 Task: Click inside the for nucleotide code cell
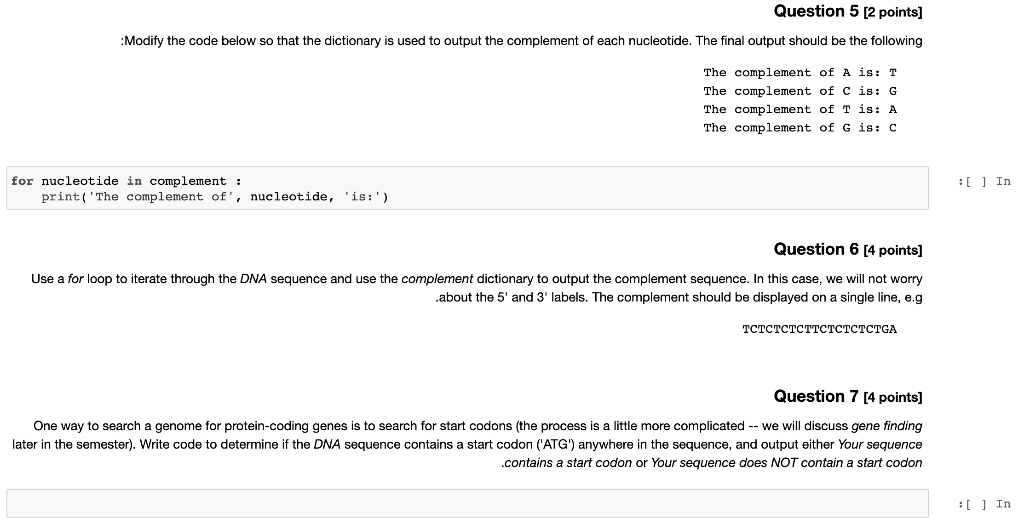click(467, 188)
